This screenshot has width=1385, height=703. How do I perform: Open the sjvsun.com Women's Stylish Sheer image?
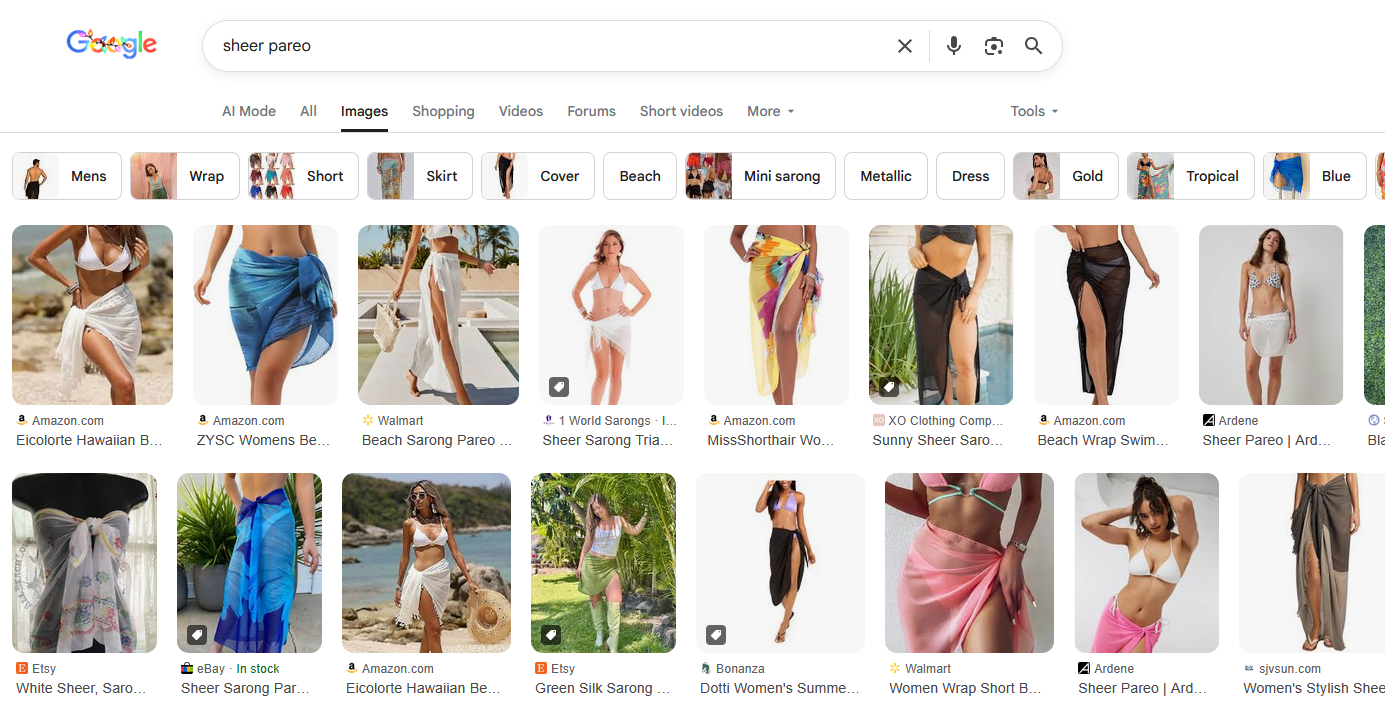click(1312, 563)
